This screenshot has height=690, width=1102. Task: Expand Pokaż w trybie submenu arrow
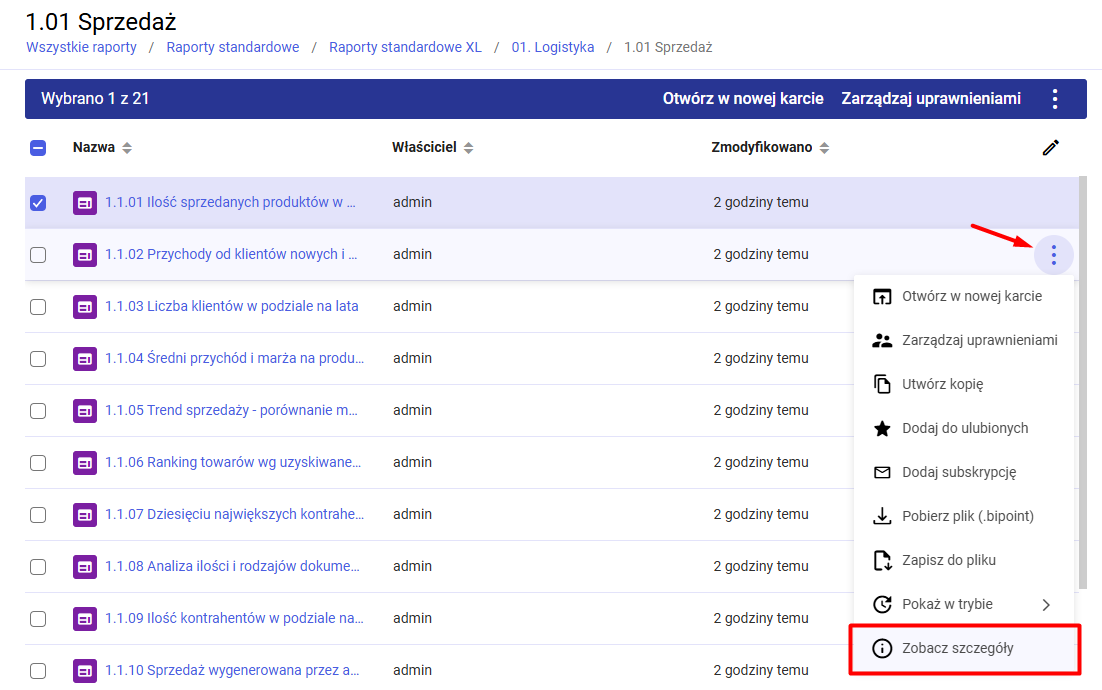[1046, 604]
